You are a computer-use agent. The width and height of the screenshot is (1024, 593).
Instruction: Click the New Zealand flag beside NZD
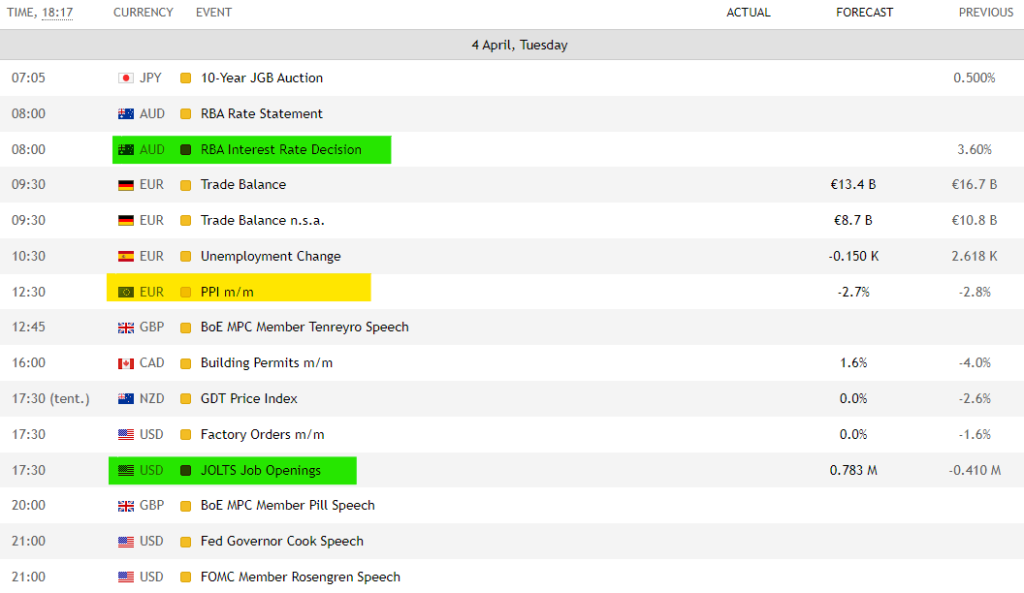pos(125,398)
